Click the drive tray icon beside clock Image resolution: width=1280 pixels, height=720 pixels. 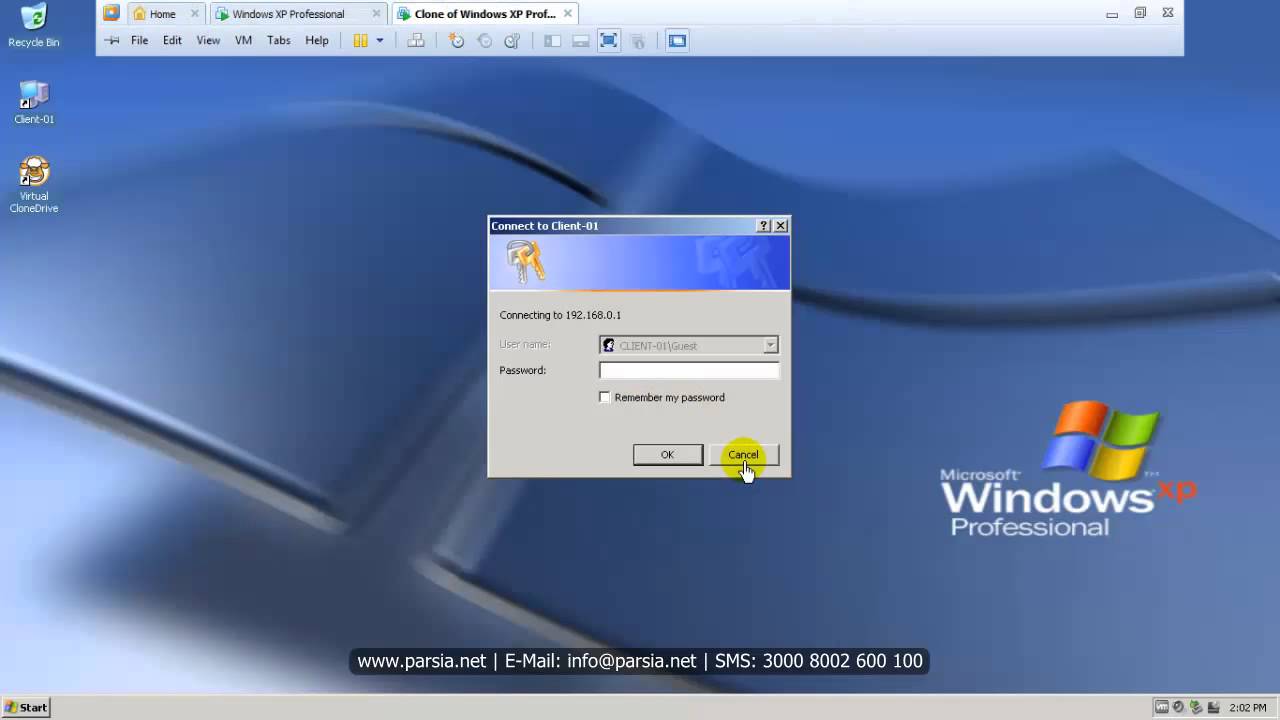click(1212, 707)
